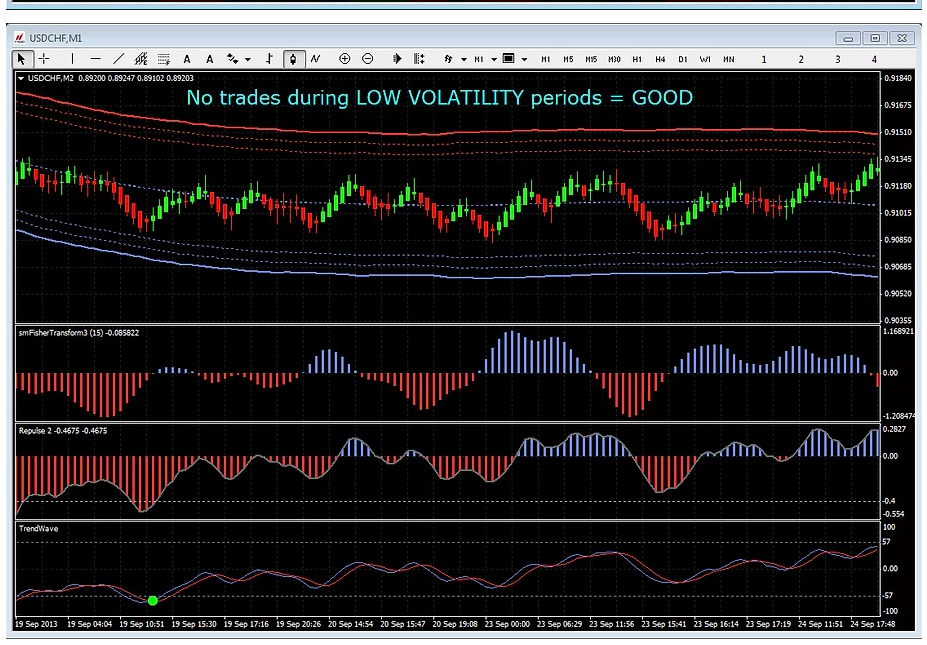Viewport: 927px width, 645px height.
Task: Select the first text A tool
Action: (x=187, y=59)
